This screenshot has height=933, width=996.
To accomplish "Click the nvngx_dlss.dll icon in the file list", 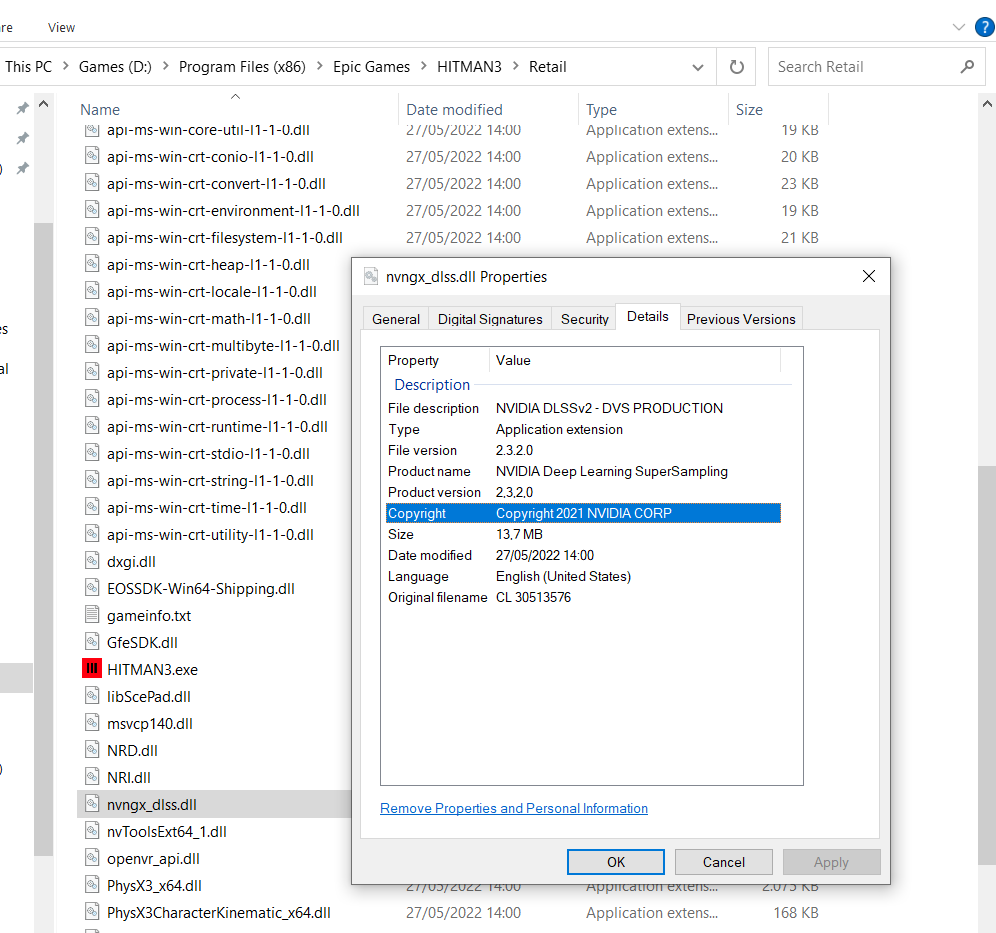I will pos(92,803).
